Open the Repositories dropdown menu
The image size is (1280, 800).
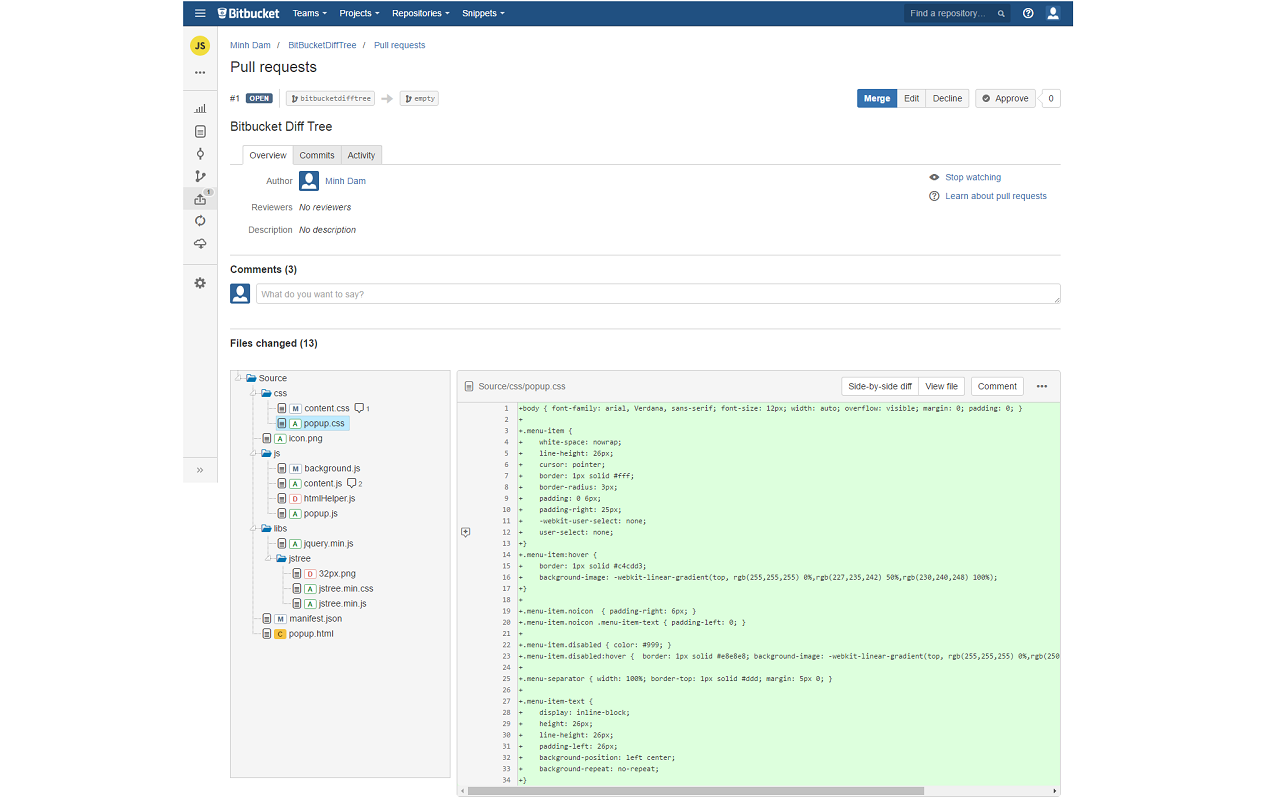tap(420, 13)
